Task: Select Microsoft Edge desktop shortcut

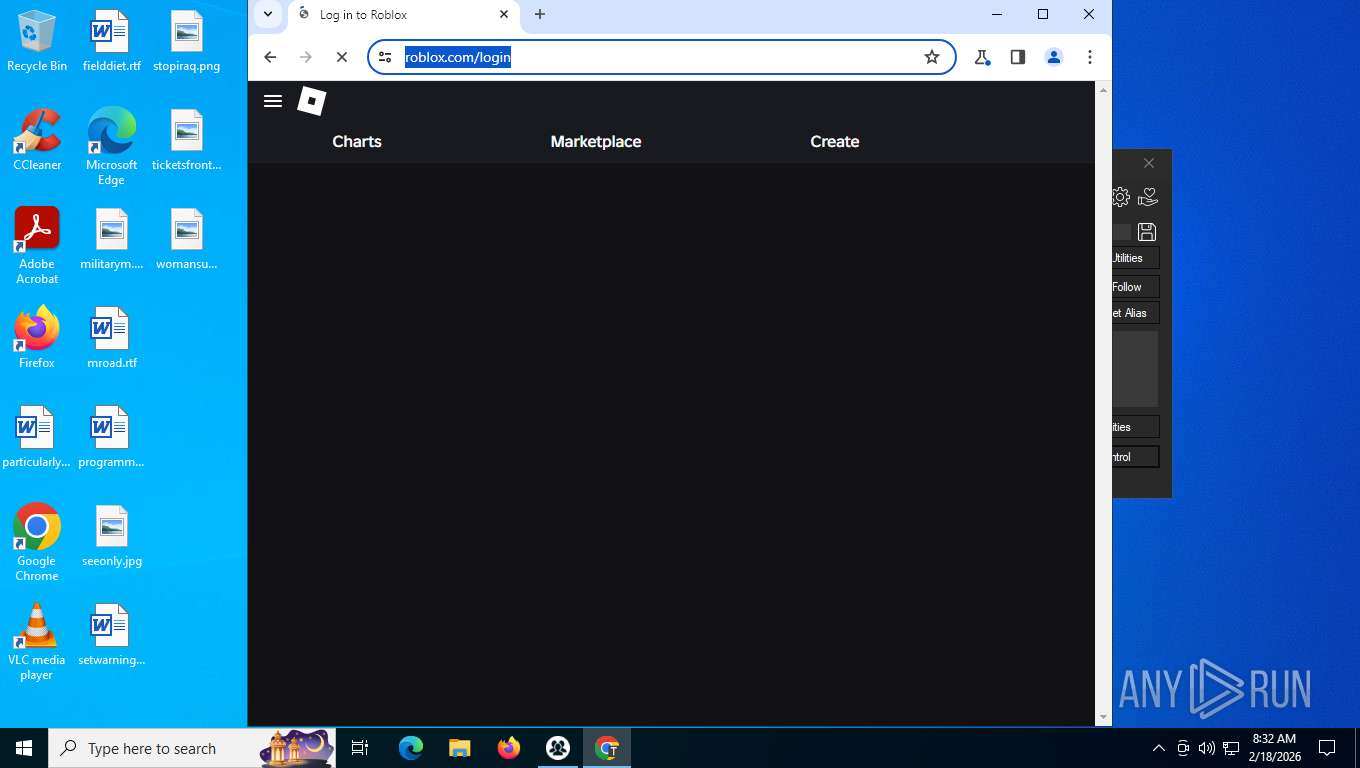Action: point(111,147)
